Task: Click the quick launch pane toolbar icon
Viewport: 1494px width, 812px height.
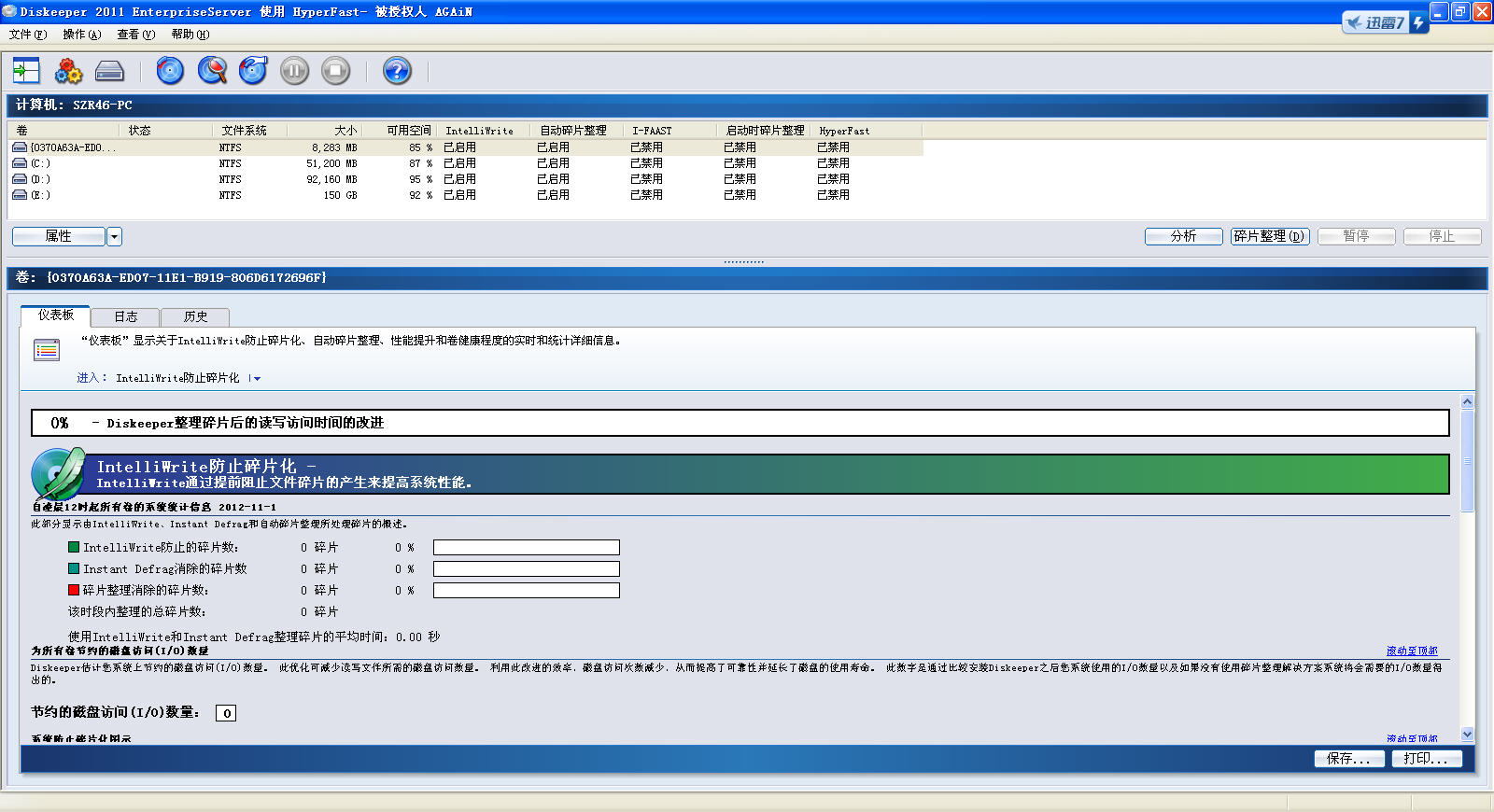Action: 26,71
